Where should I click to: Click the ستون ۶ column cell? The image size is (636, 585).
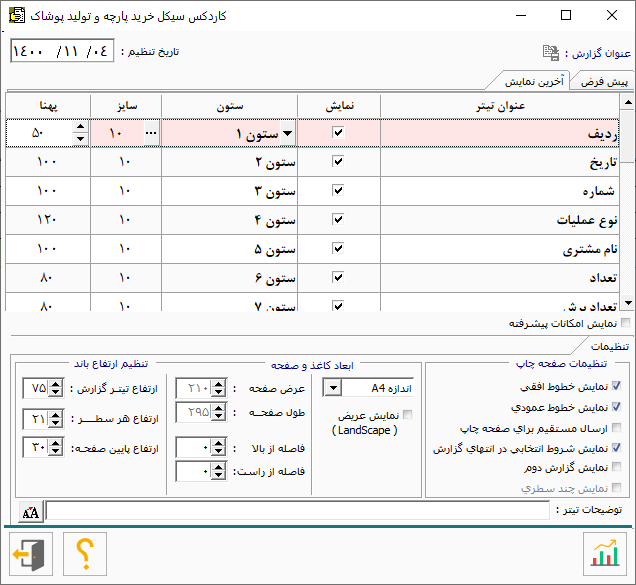(230, 278)
